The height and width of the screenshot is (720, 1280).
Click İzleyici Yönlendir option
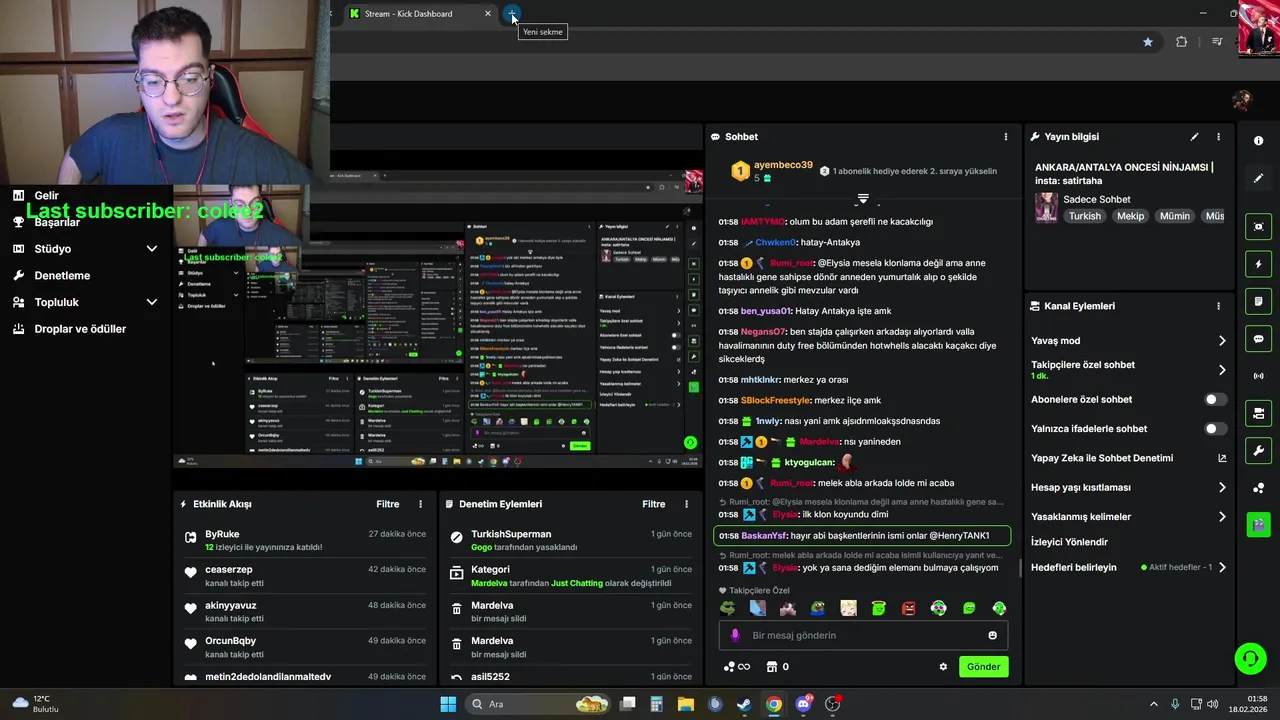pos(1069,542)
